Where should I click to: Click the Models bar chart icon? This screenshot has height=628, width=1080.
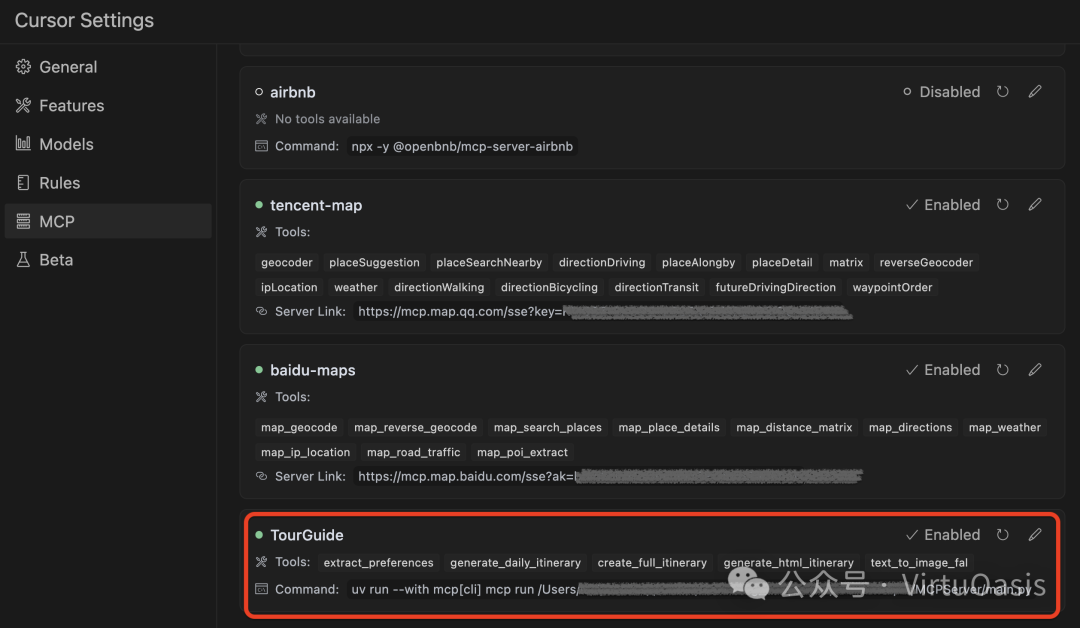pos(23,143)
